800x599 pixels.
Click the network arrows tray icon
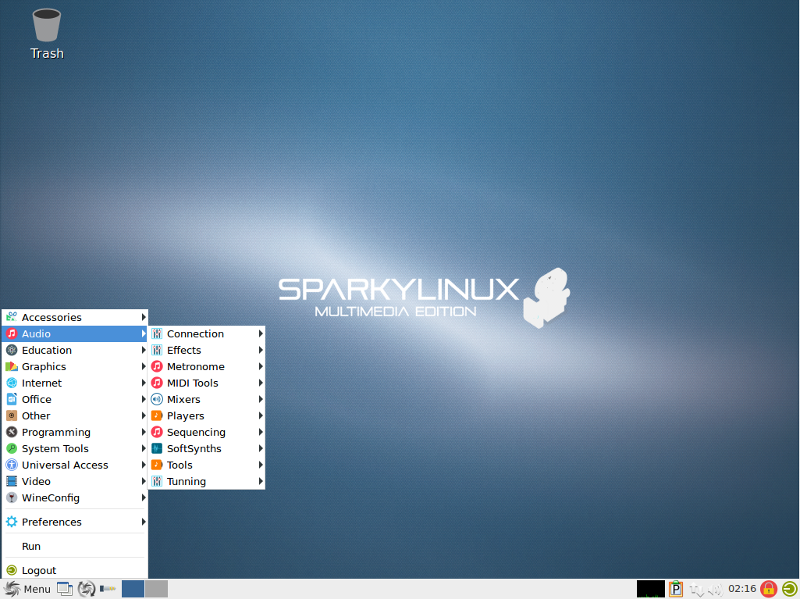click(x=696, y=589)
